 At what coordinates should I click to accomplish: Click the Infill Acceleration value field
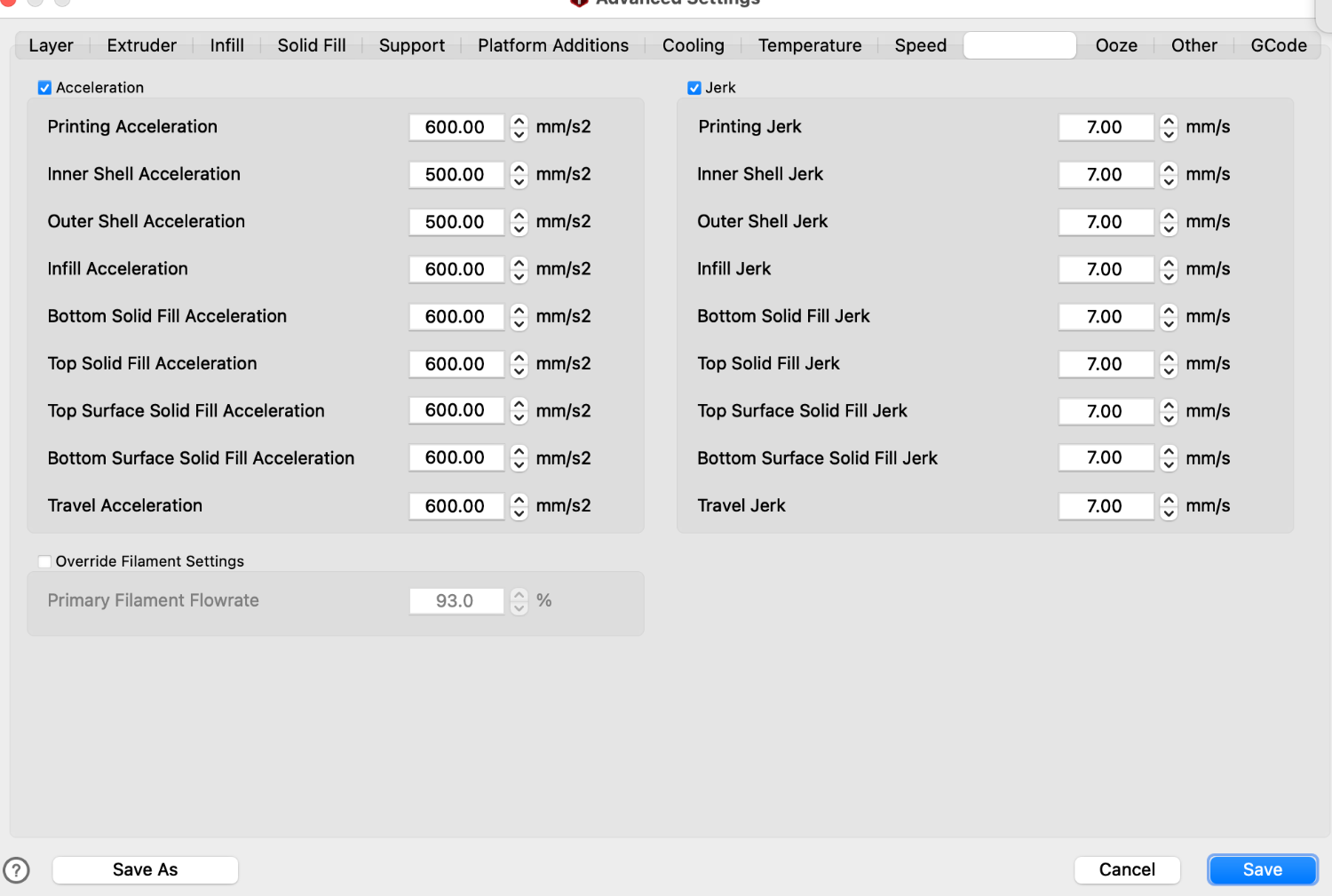[456, 269]
